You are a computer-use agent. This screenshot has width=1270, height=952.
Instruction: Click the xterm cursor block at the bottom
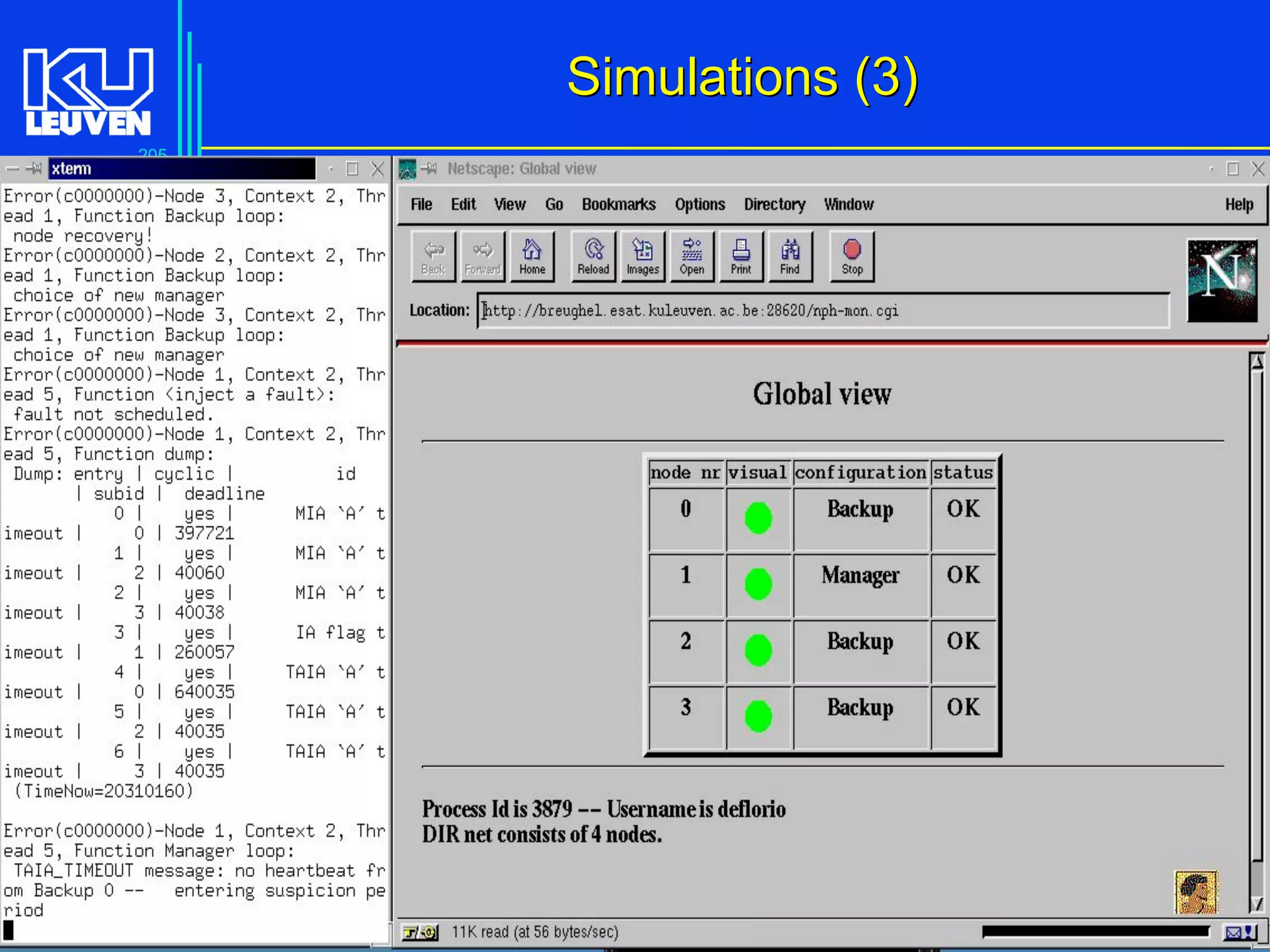coord(8,930)
